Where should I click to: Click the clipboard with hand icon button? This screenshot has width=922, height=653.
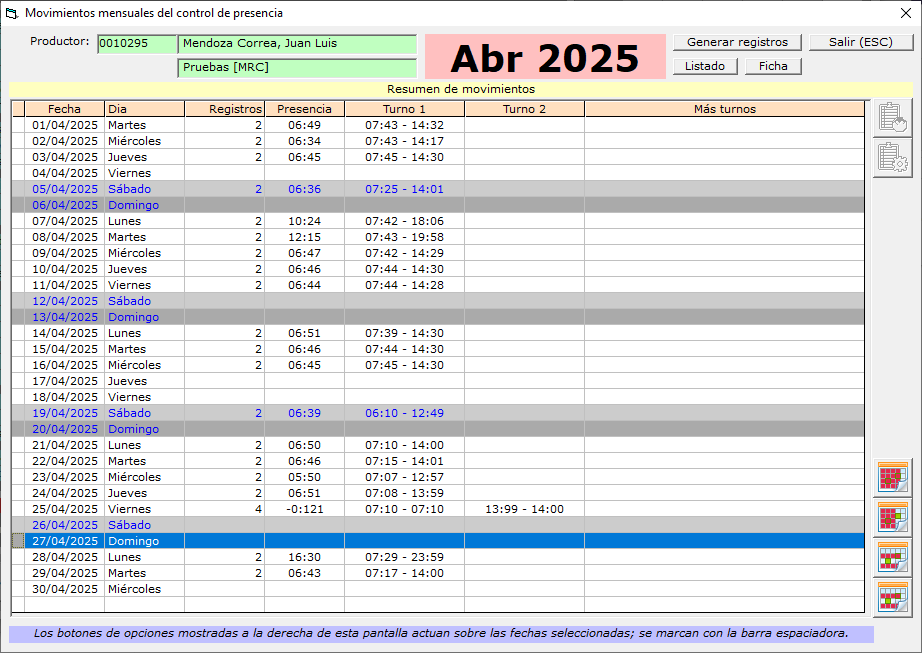[892, 118]
